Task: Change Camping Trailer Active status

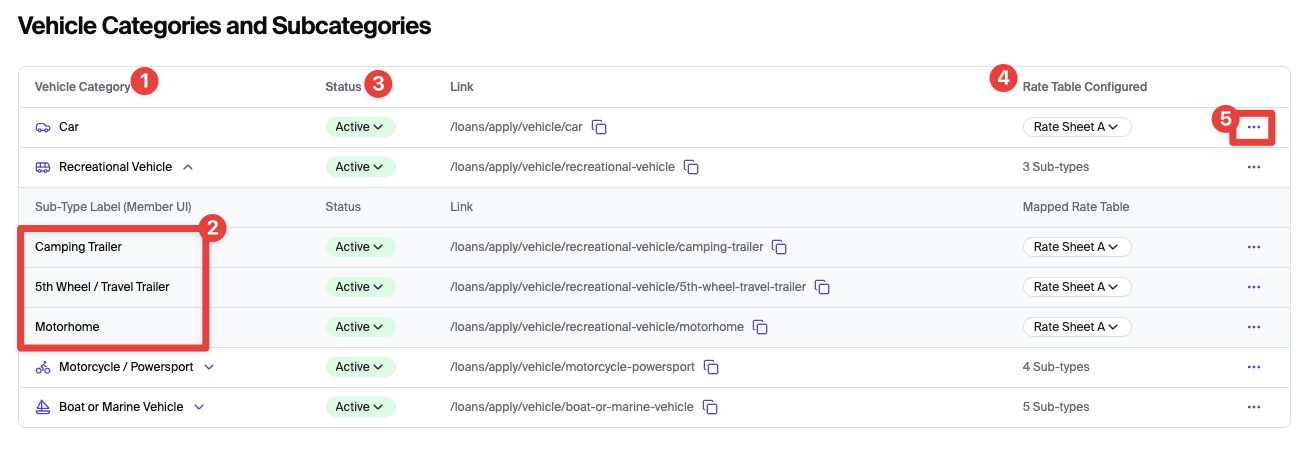Action: click(360, 247)
